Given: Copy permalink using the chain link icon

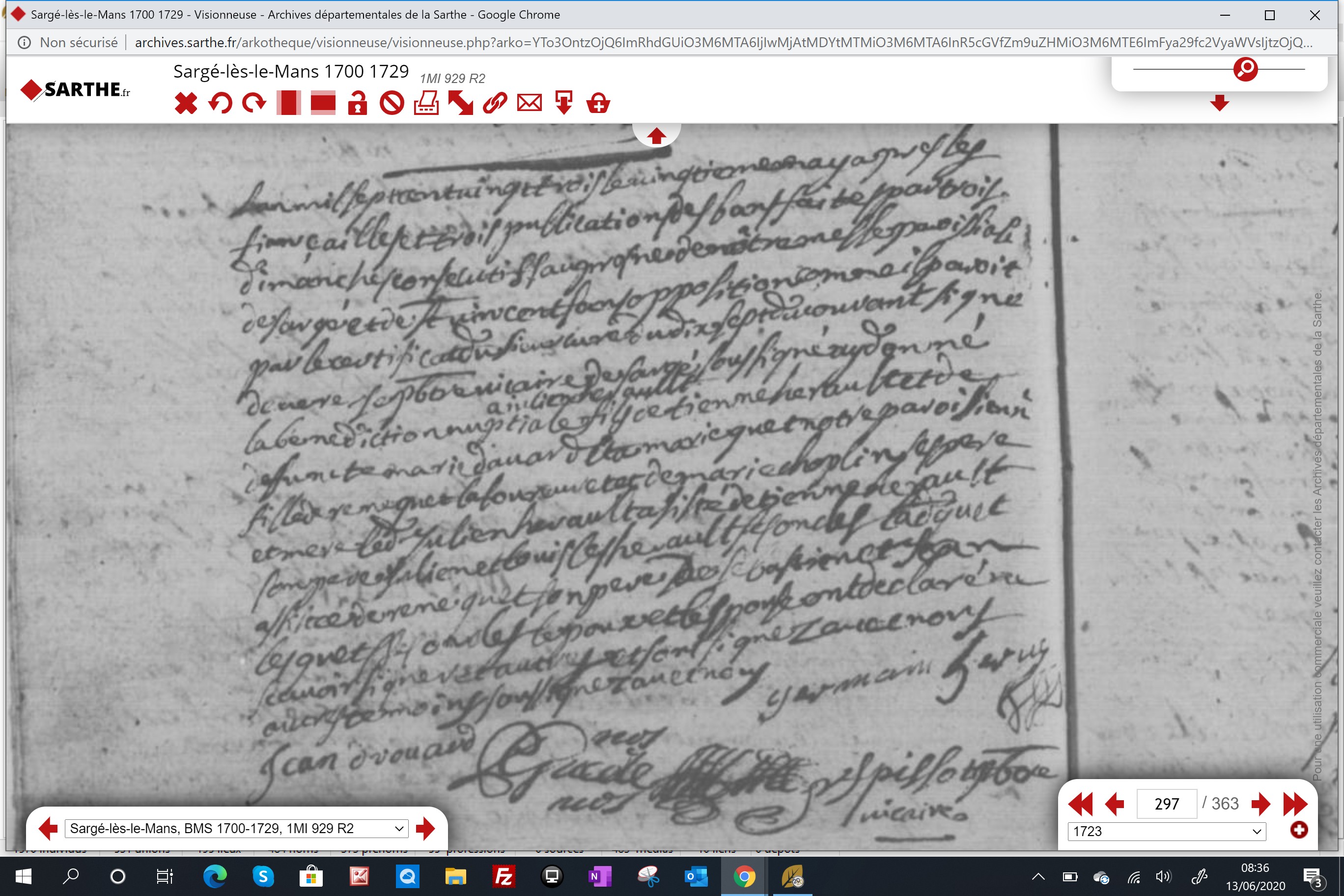Looking at the screenshot, I should [x=495, y=104].
